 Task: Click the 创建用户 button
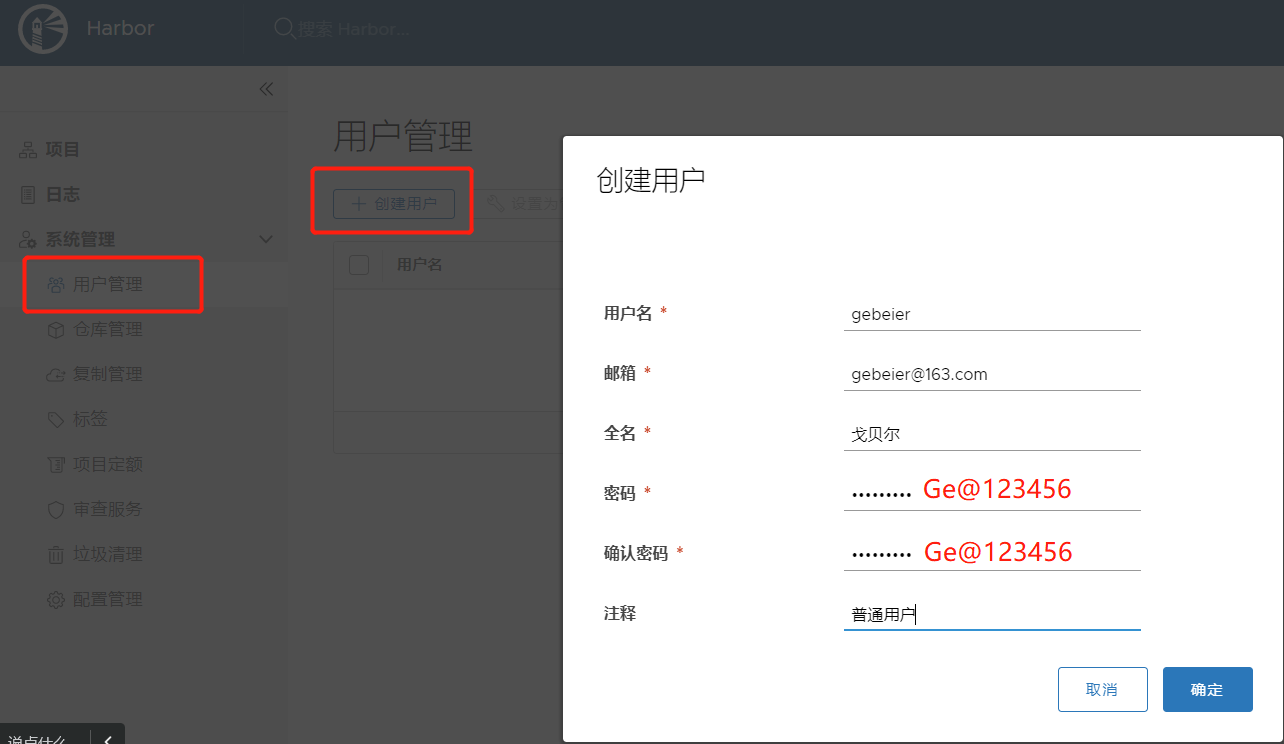coord(394,204)
